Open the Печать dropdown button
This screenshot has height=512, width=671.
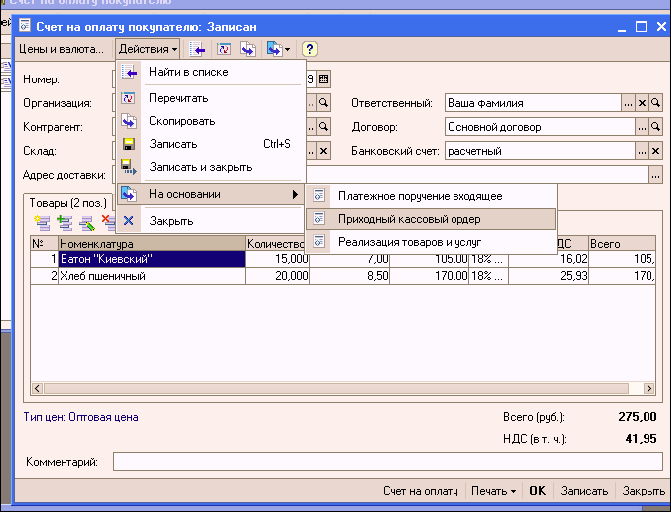[x=494, y=491]
